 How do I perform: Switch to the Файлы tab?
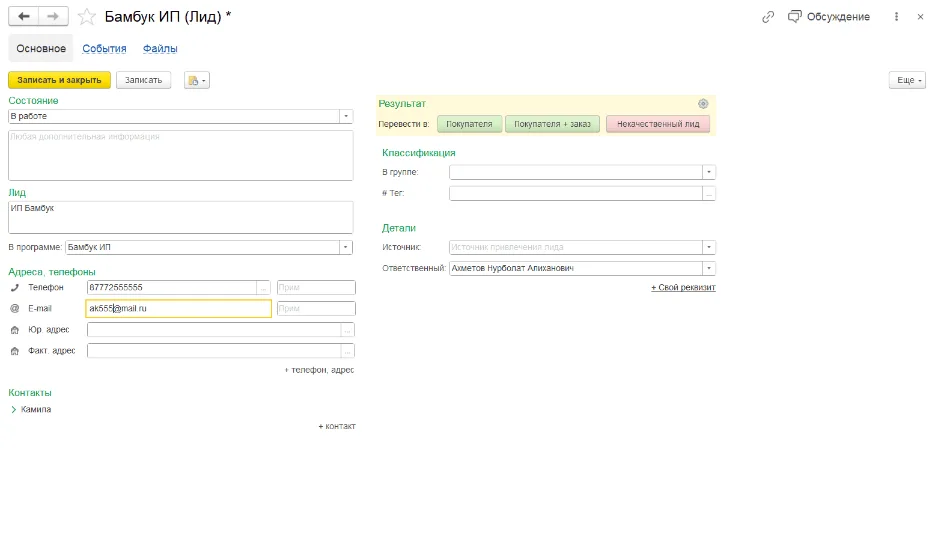point(160,48)
